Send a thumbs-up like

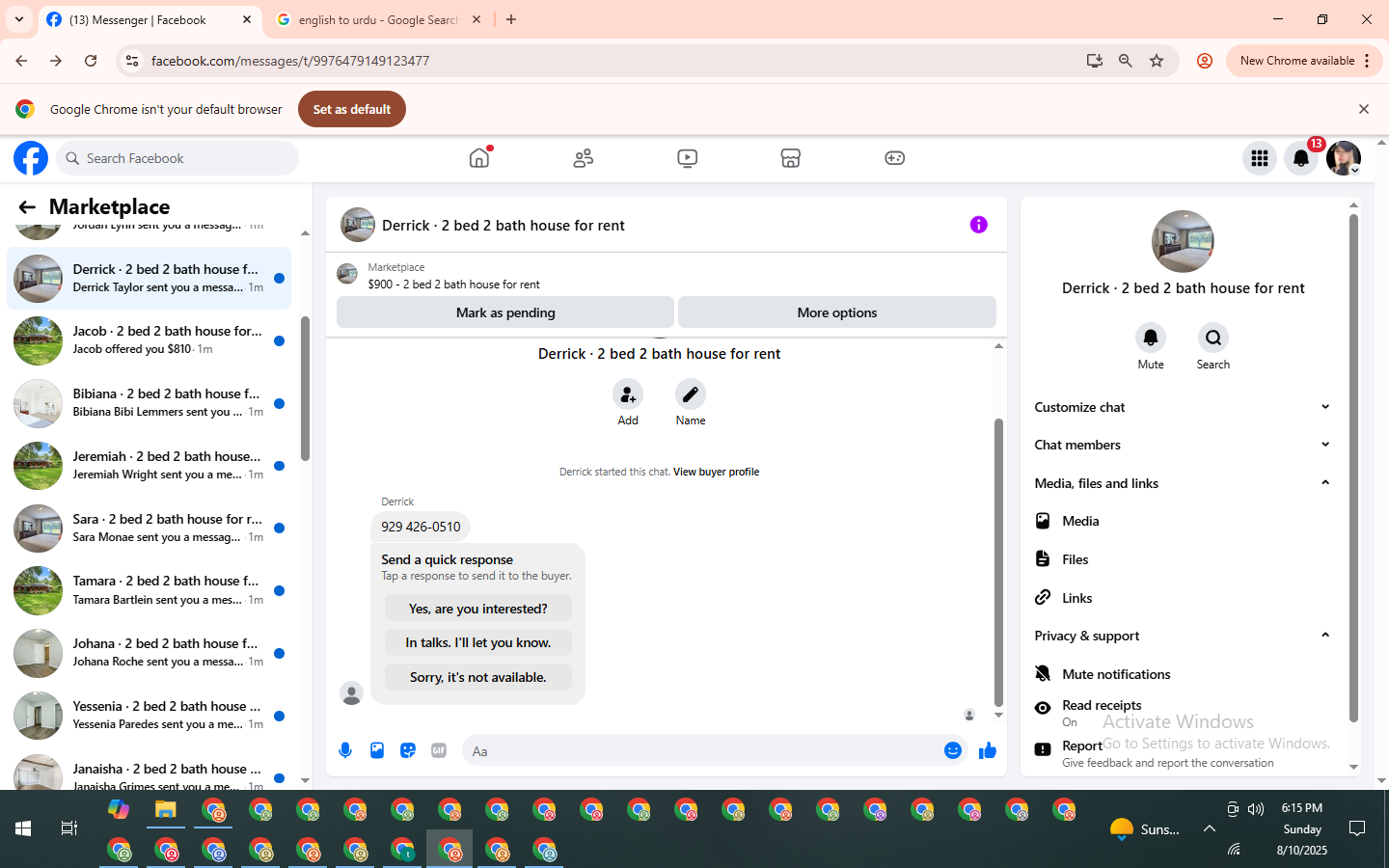point(988,750)
